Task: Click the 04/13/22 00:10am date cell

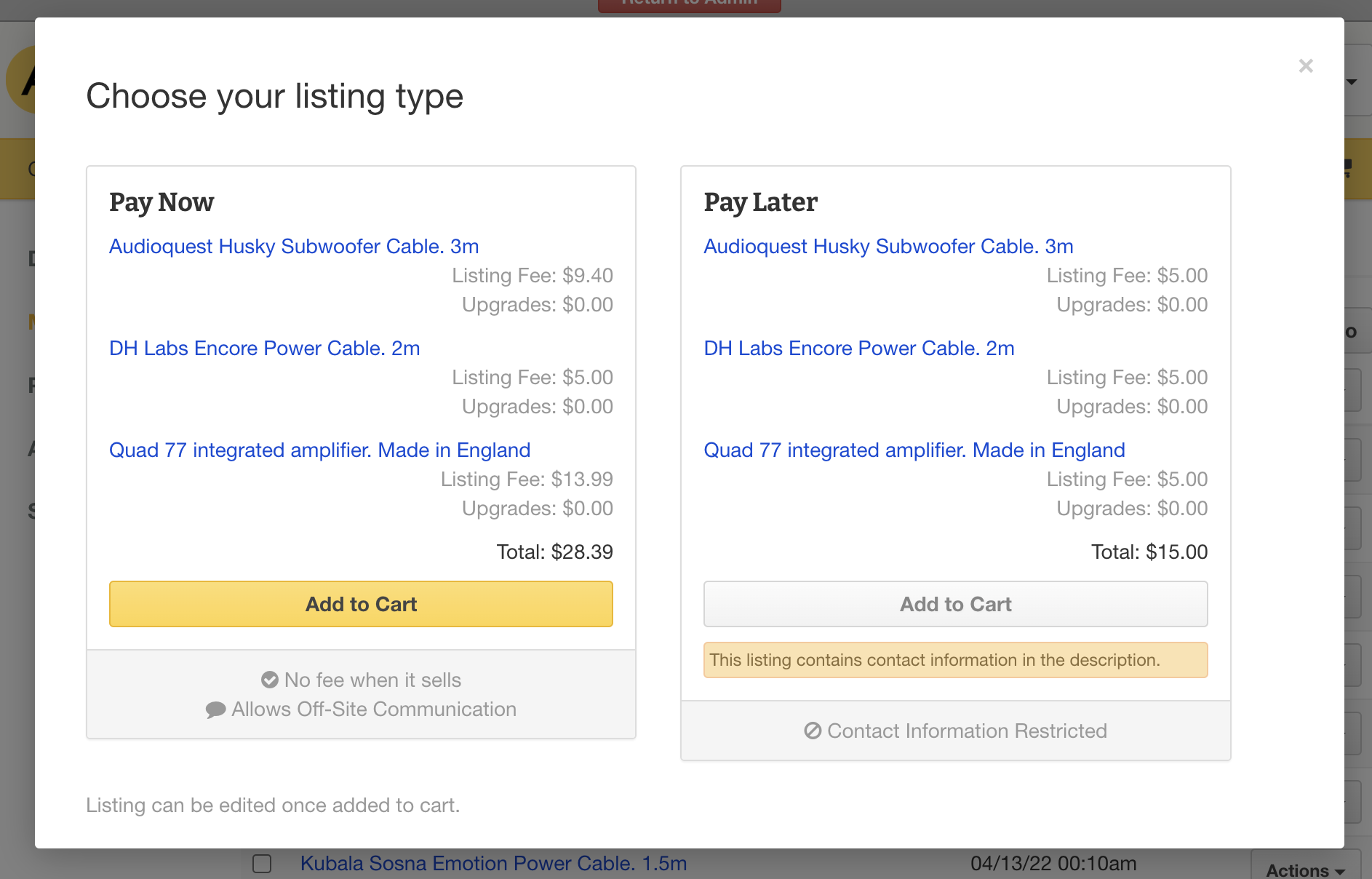Action: click(x=1053, y=864)
